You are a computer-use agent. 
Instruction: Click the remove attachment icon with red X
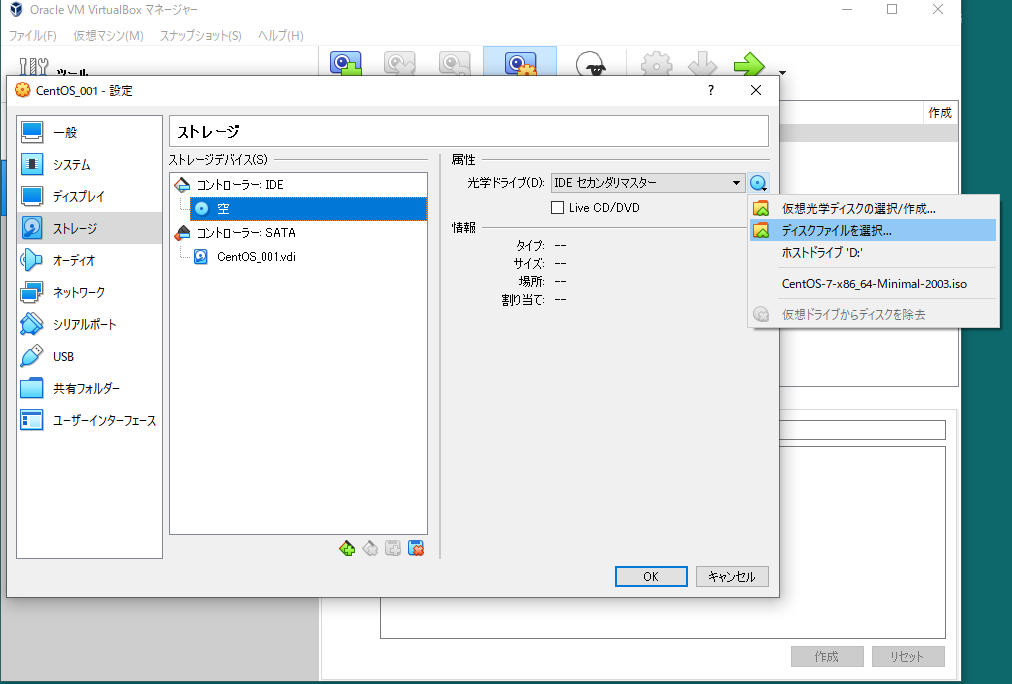416,548
